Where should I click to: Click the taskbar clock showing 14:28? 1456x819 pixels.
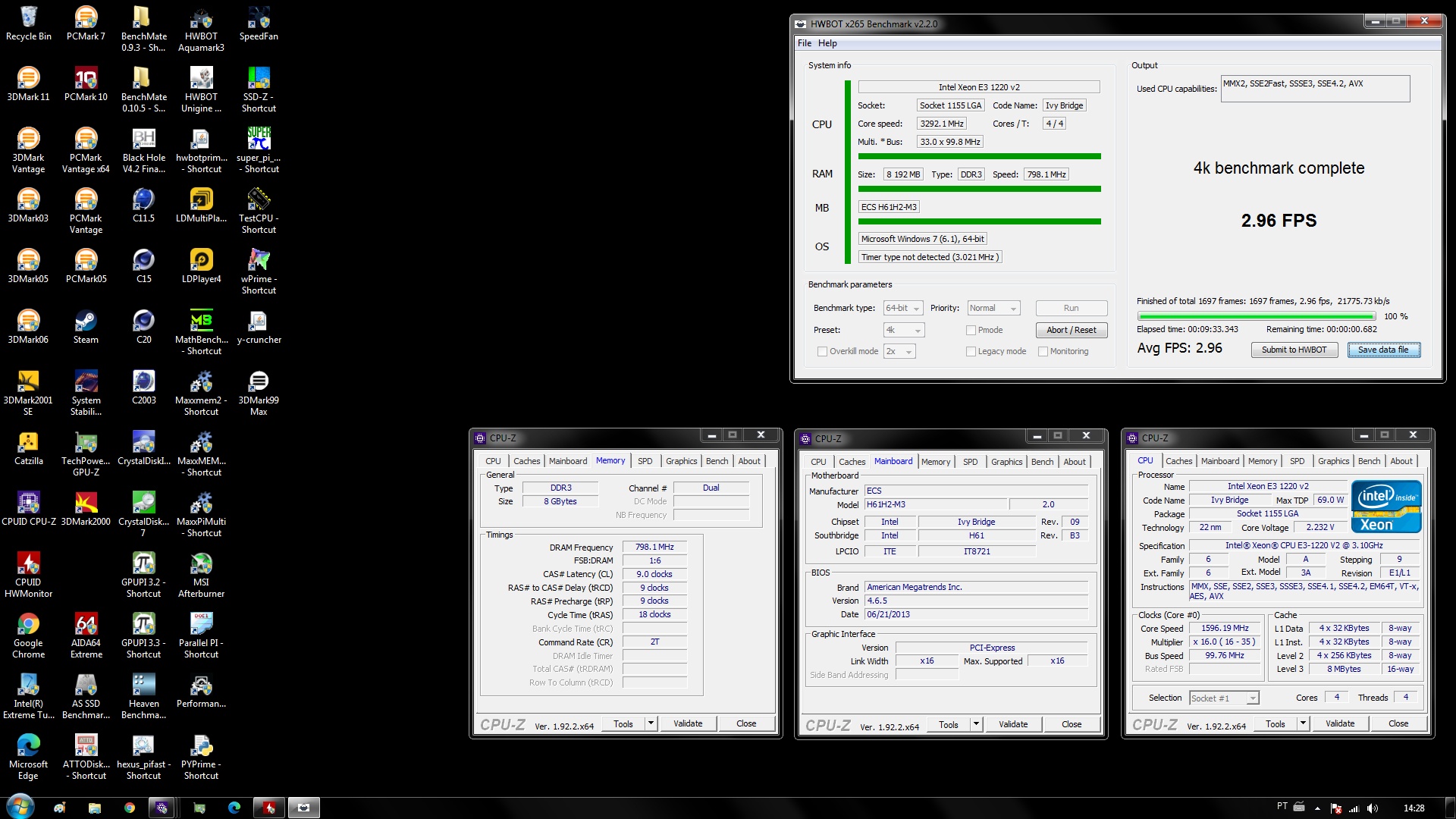[x=1414, y=808]
